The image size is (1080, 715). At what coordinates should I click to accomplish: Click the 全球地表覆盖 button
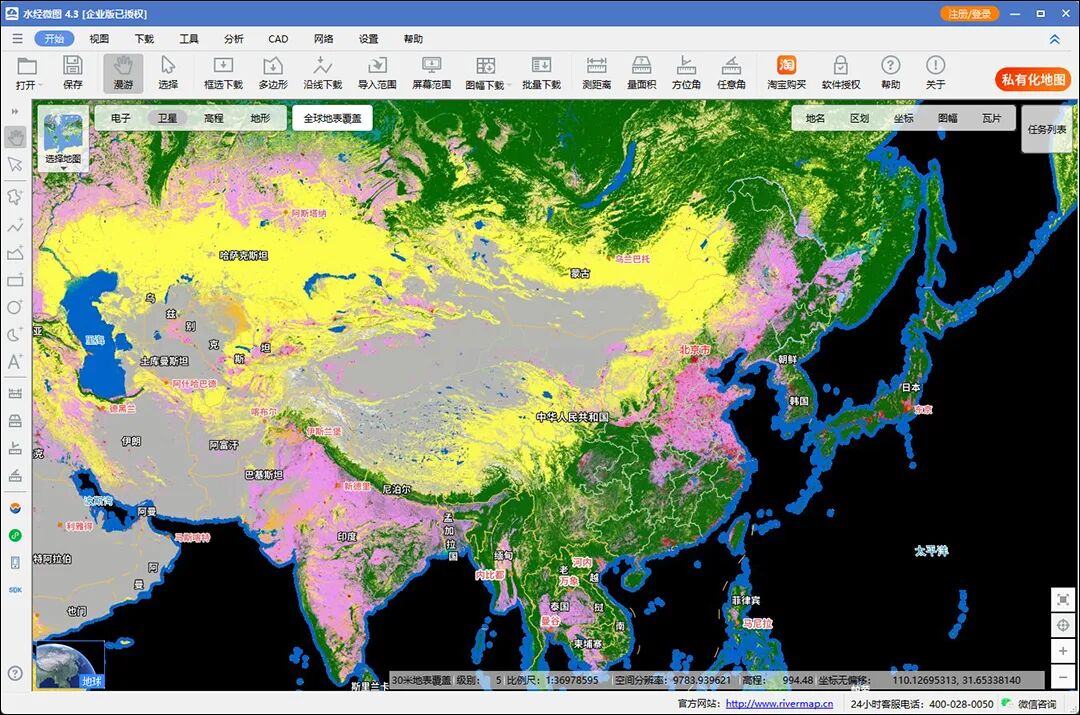(333, 118)
